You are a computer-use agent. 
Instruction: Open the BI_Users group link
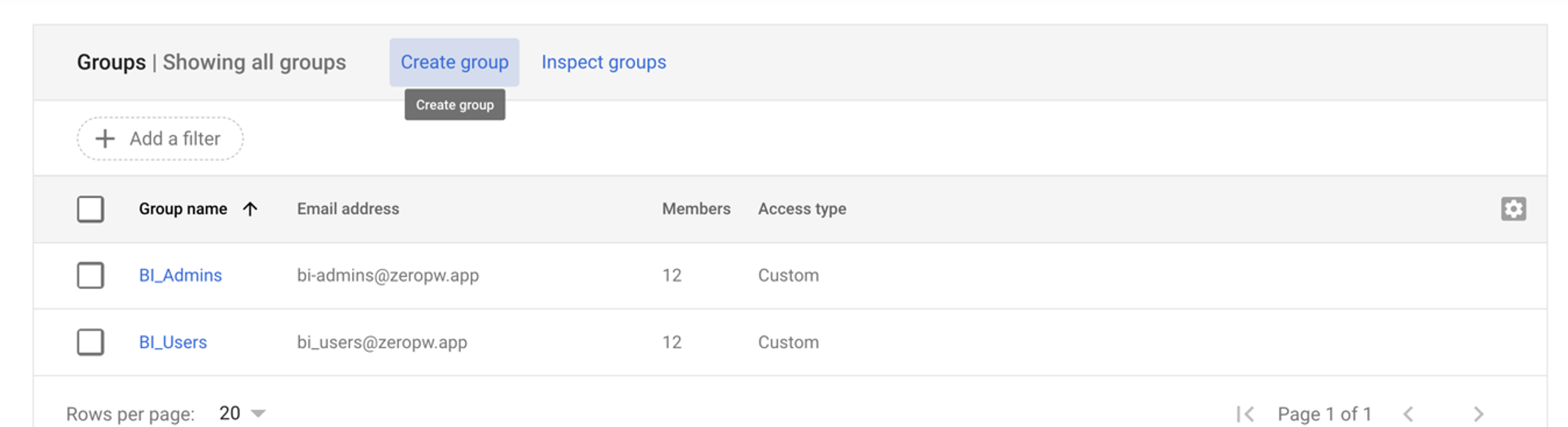[x=173, y=342]
